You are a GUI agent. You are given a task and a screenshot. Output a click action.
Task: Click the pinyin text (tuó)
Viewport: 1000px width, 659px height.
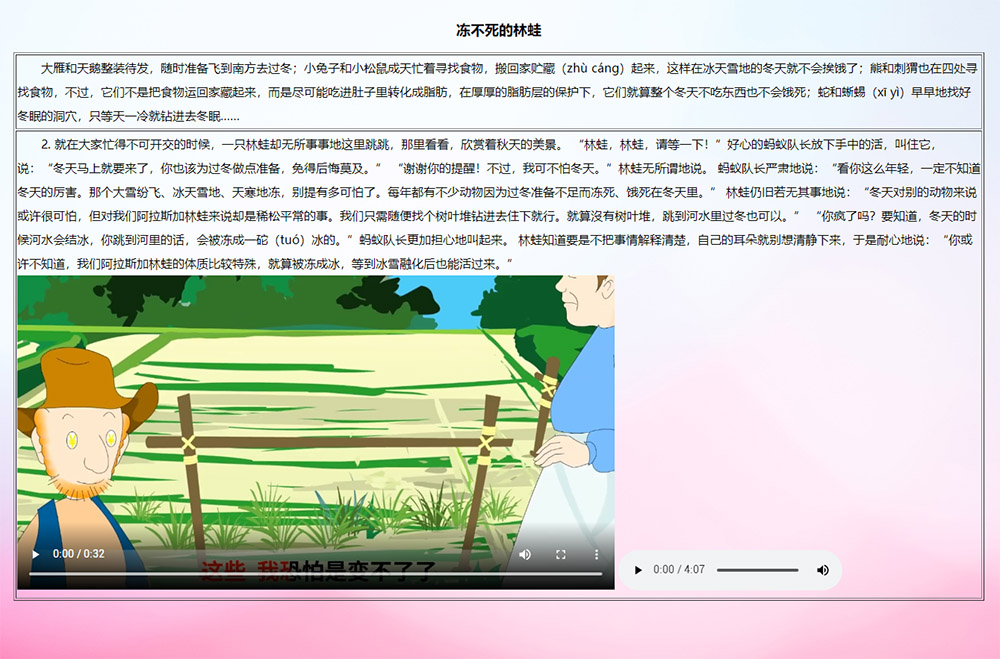tap(291, 240)
